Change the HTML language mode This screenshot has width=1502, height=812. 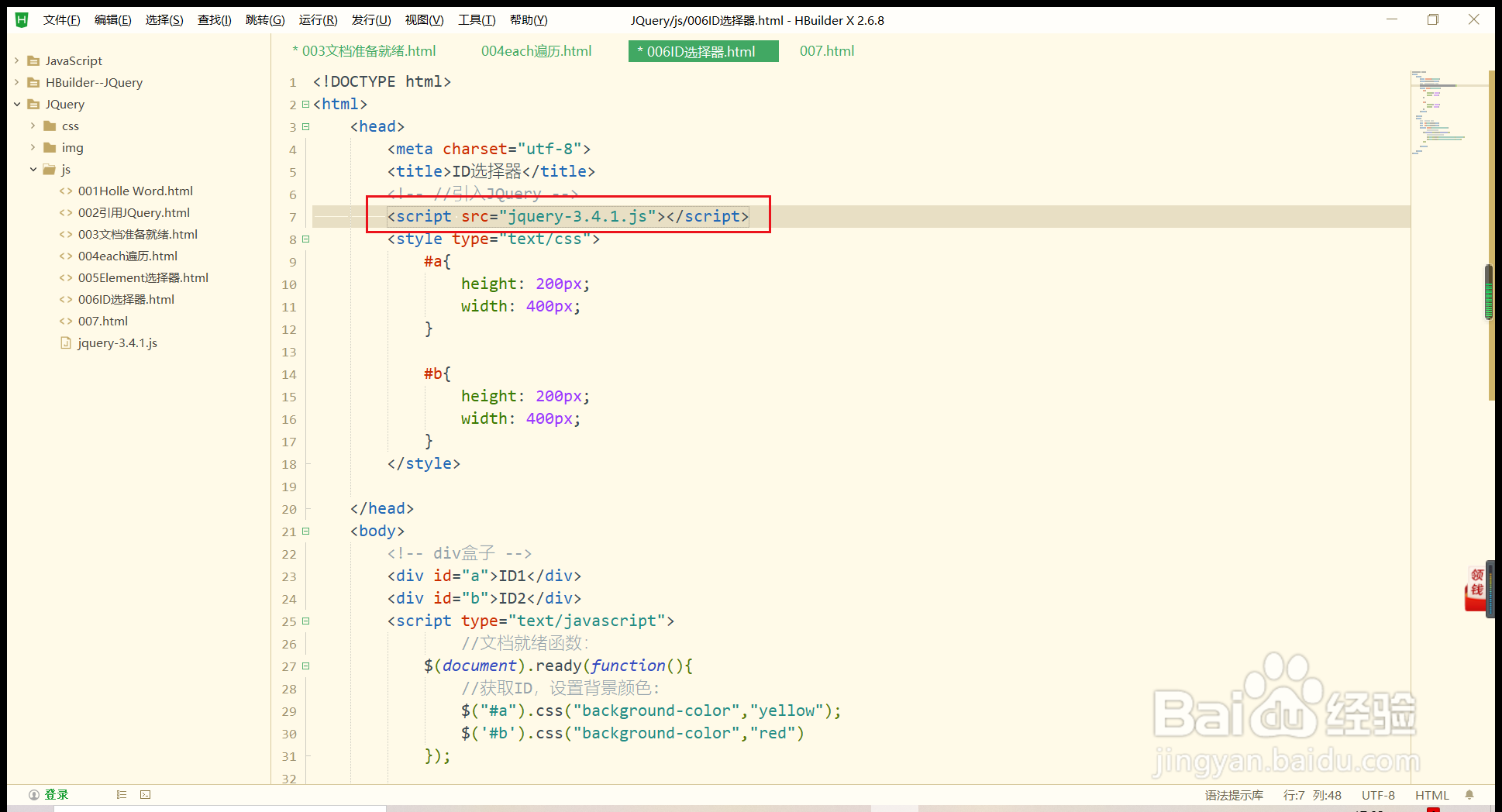pyautogui.click(x=1431, y=795)
